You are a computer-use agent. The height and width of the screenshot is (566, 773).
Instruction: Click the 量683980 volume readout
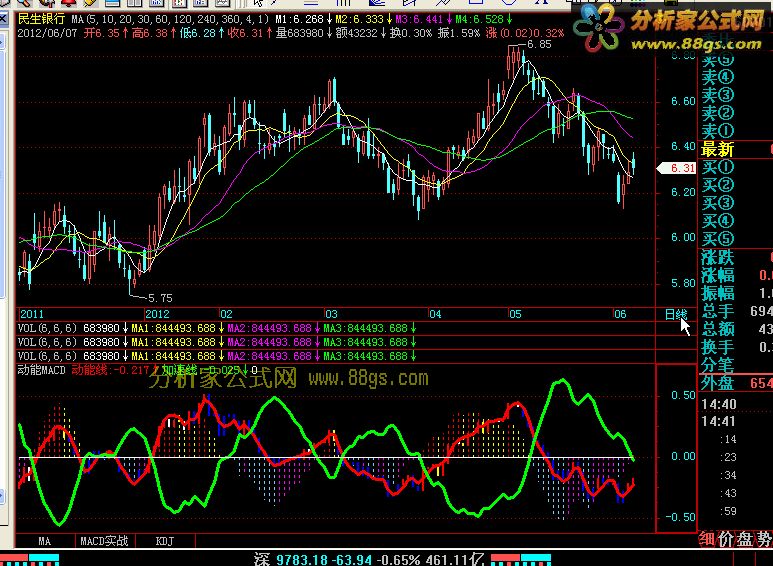(299, 34)
